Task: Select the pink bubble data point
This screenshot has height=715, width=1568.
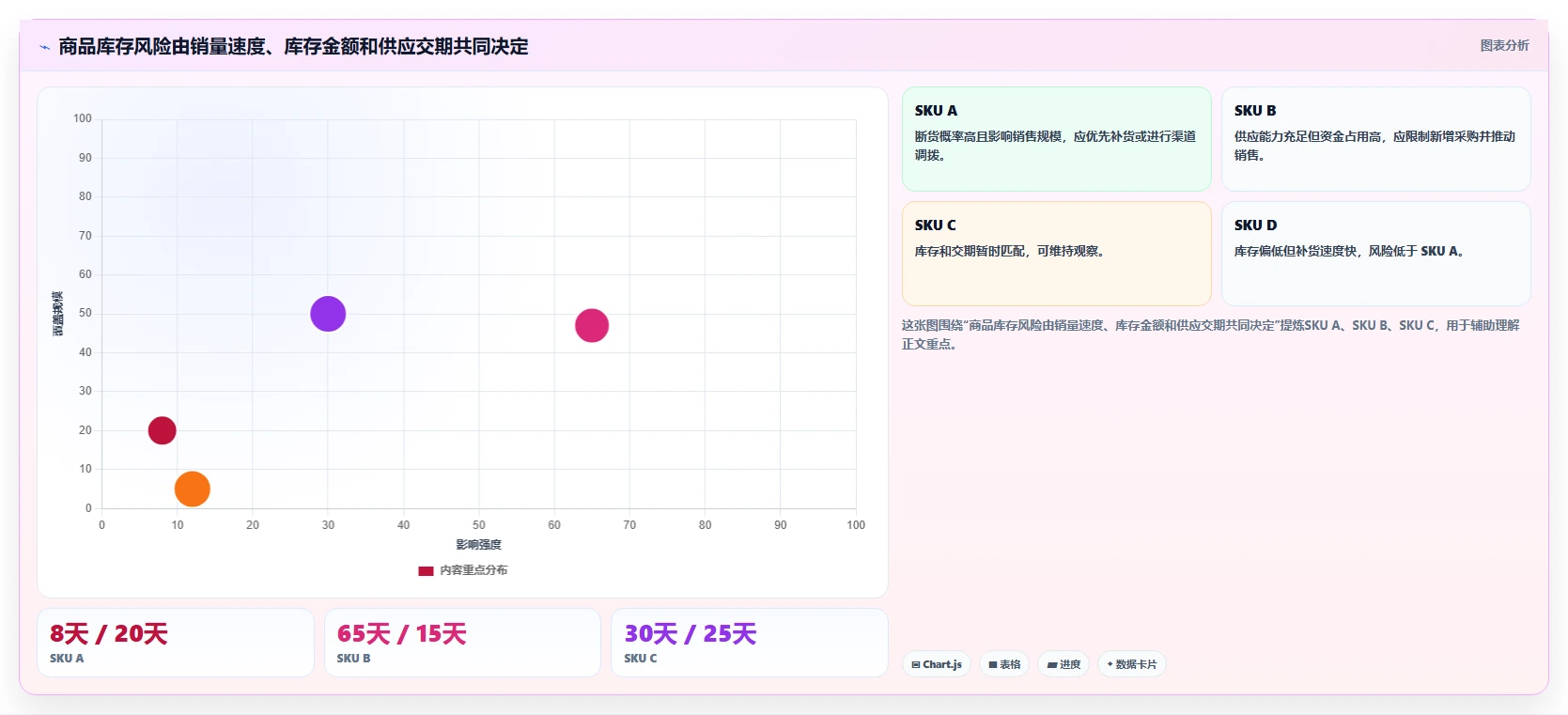Action: 592,325
